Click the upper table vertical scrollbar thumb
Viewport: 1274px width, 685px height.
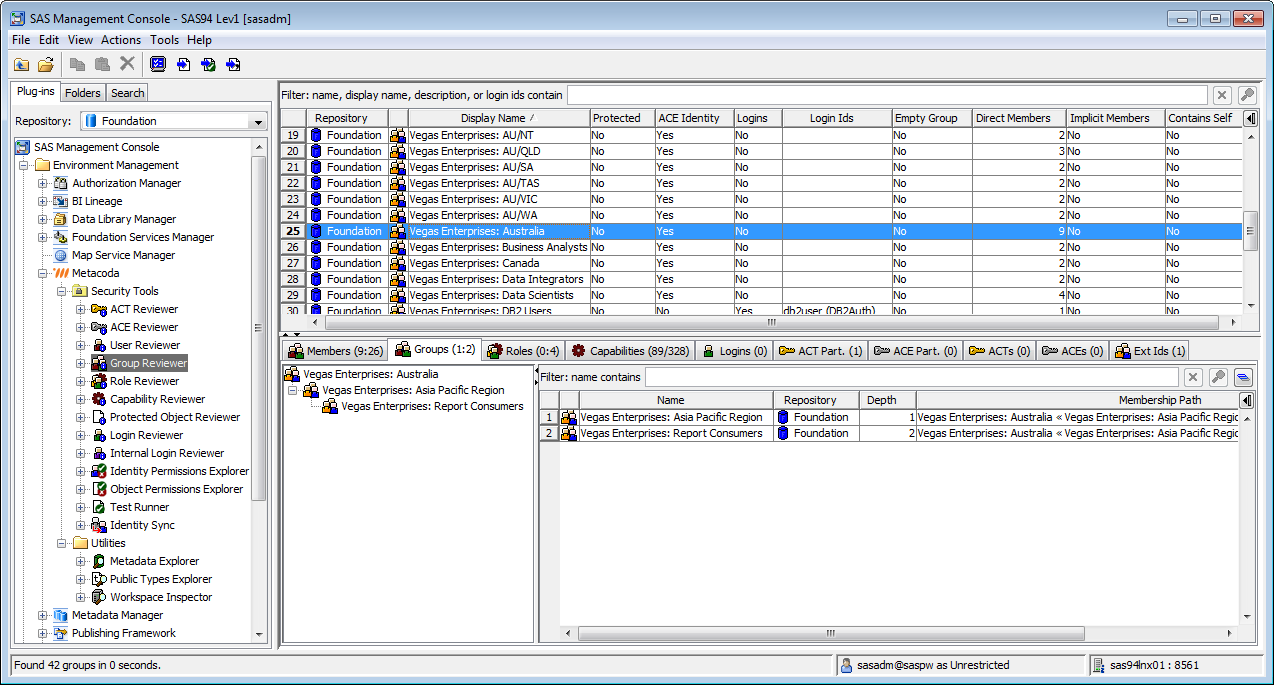coord(1250,231)
